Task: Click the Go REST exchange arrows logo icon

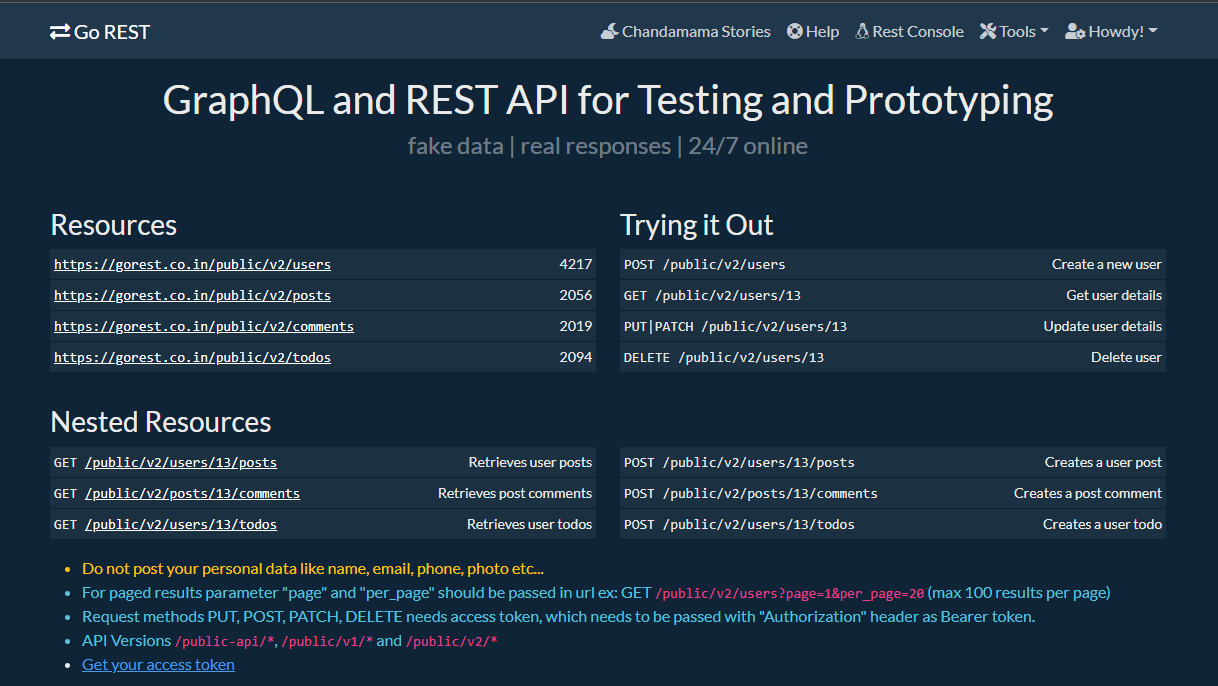Action: (x=60, y=32)
